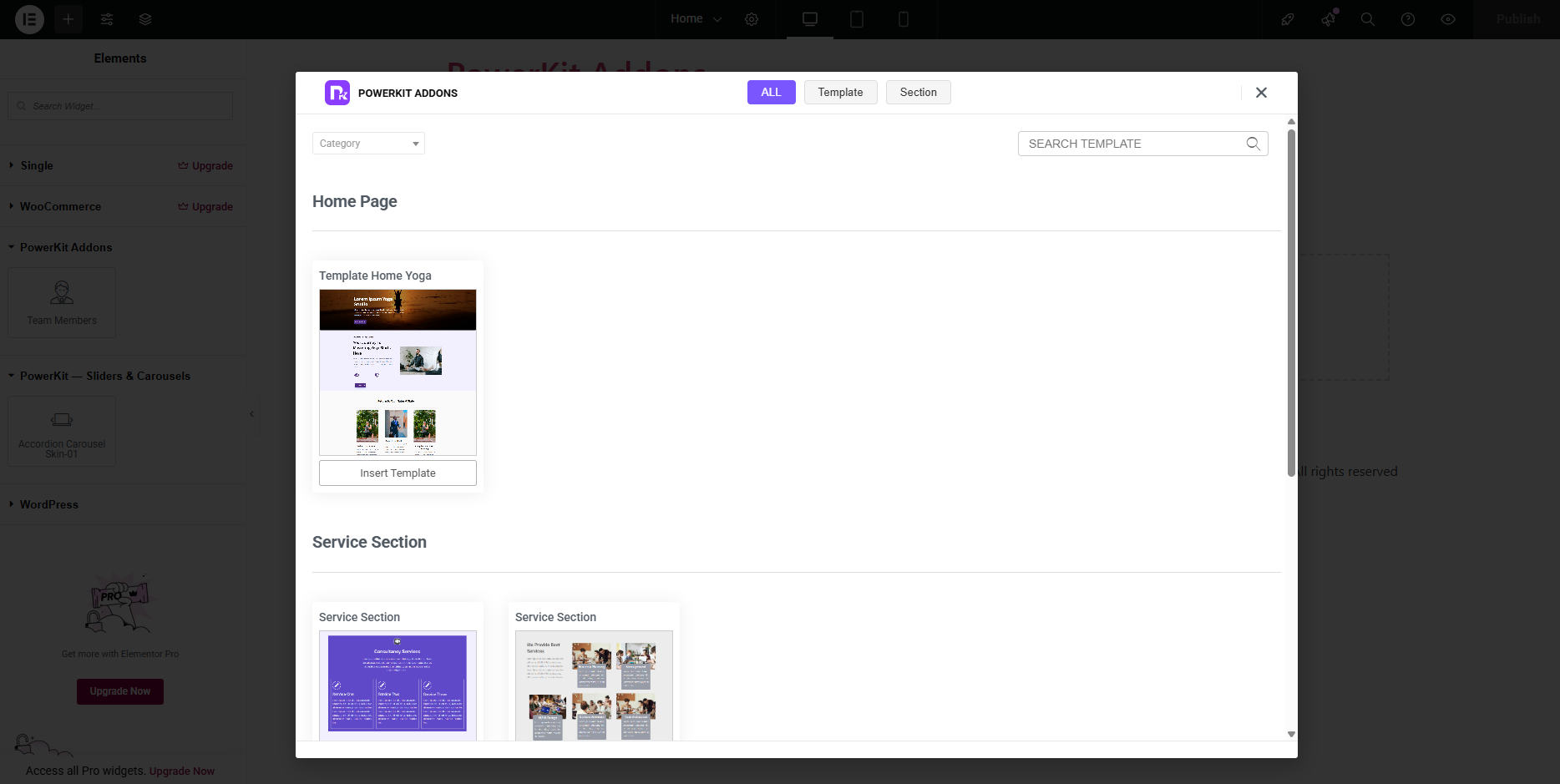Click the Upgrade Now button
The image size is (1560, 784).
[x=120, y=691]
